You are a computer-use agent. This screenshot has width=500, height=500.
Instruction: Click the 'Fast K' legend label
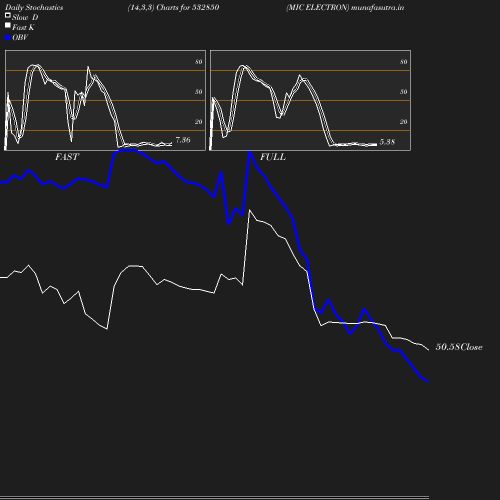tap(23, 27)
